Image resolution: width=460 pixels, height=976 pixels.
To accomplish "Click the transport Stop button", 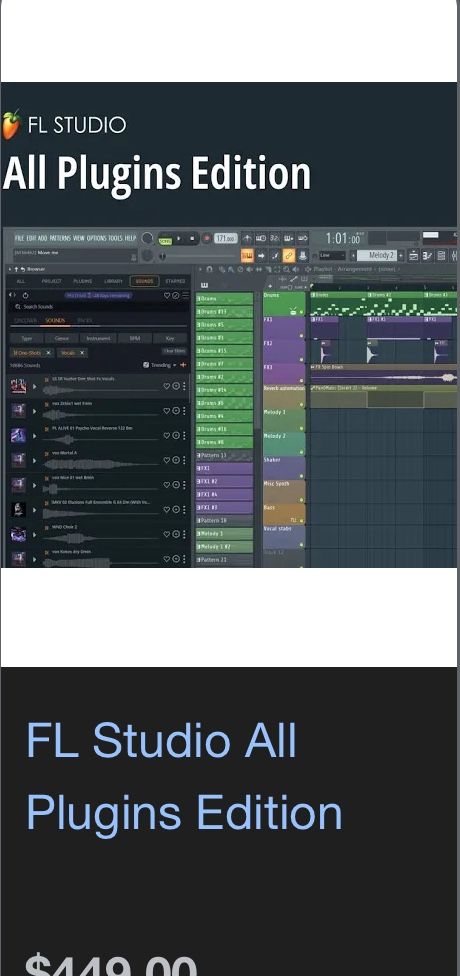I will coord(192,238).
